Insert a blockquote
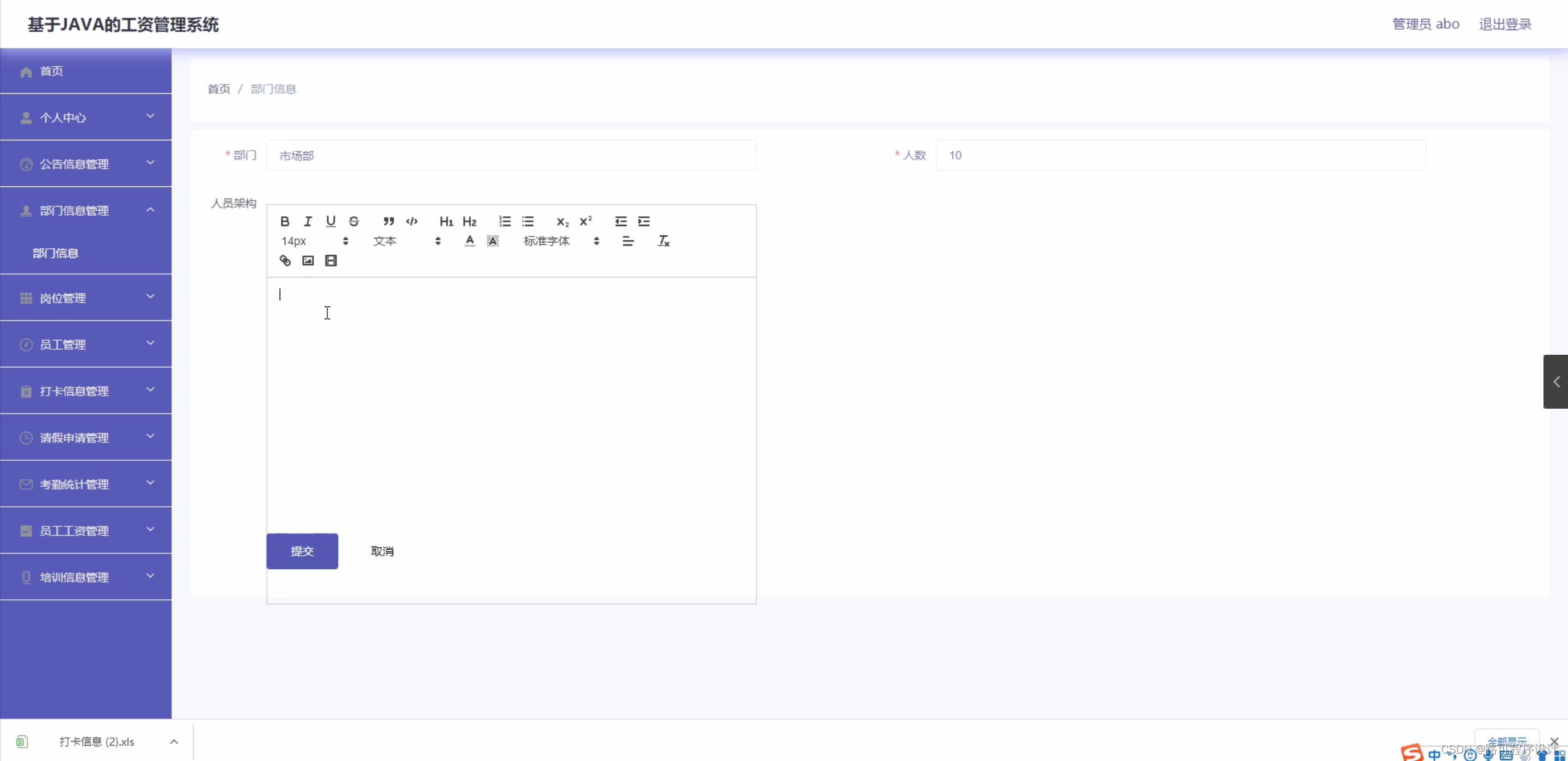Screen dimensions: 1568x761 [x=389, y=221]
